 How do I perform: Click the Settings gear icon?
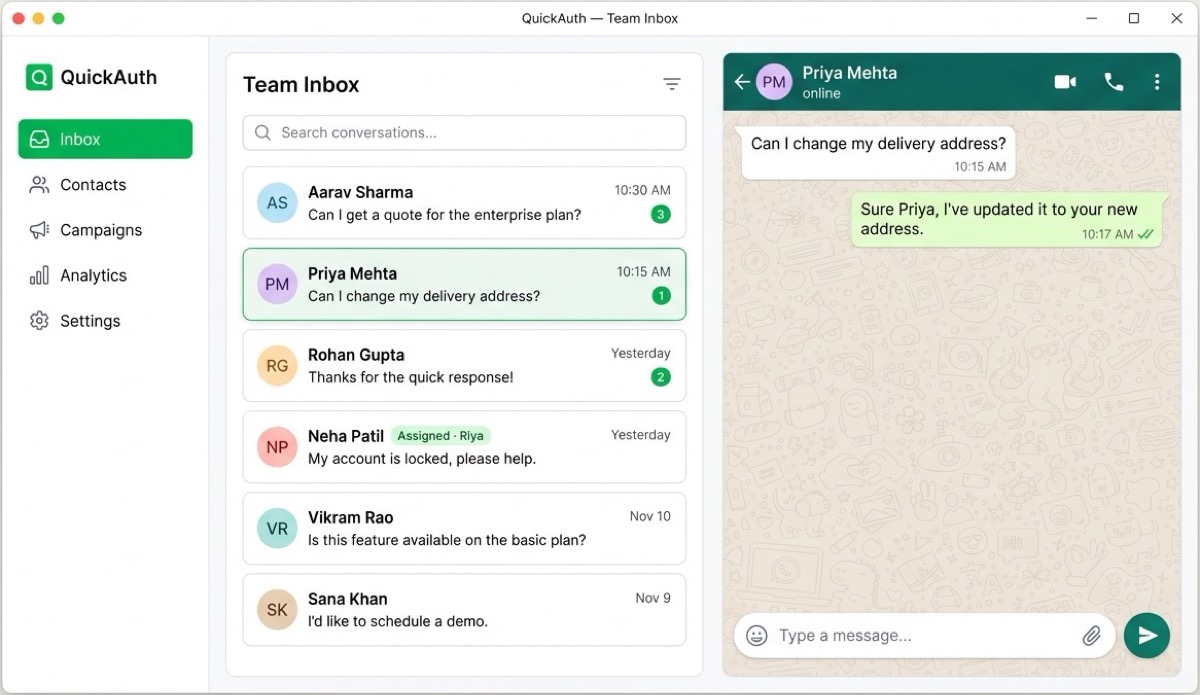coord(39,321)
